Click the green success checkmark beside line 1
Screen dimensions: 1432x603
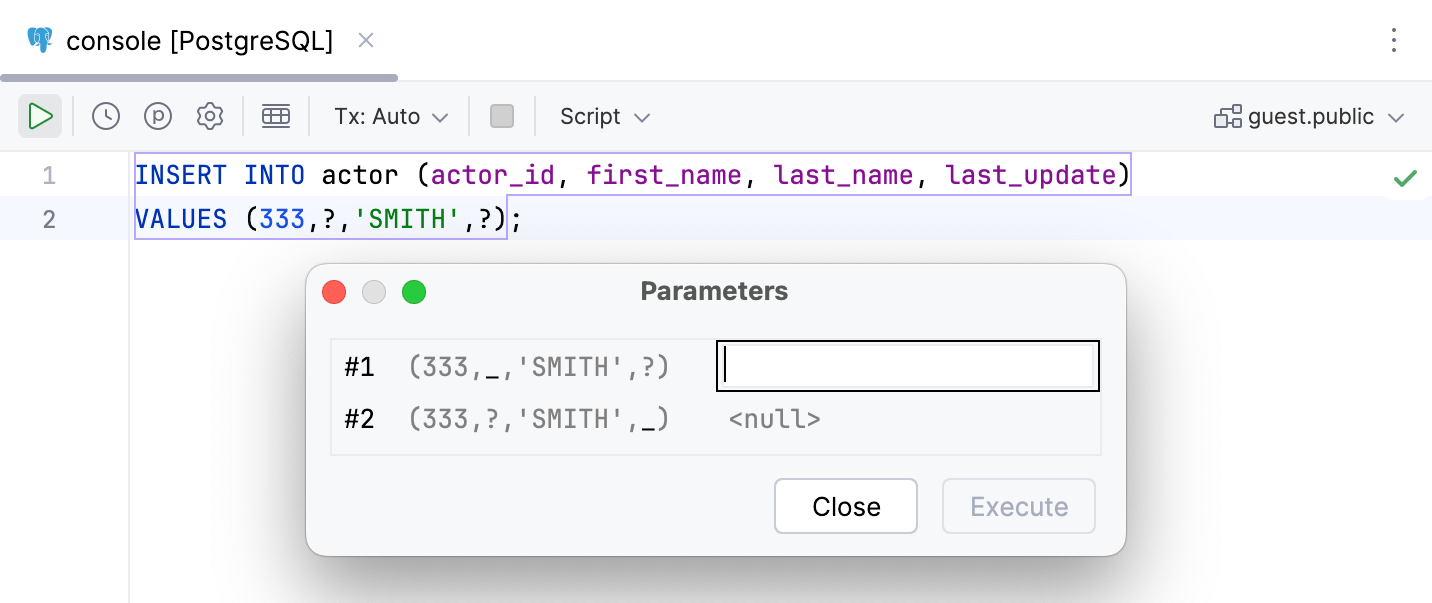(1405, 177)
